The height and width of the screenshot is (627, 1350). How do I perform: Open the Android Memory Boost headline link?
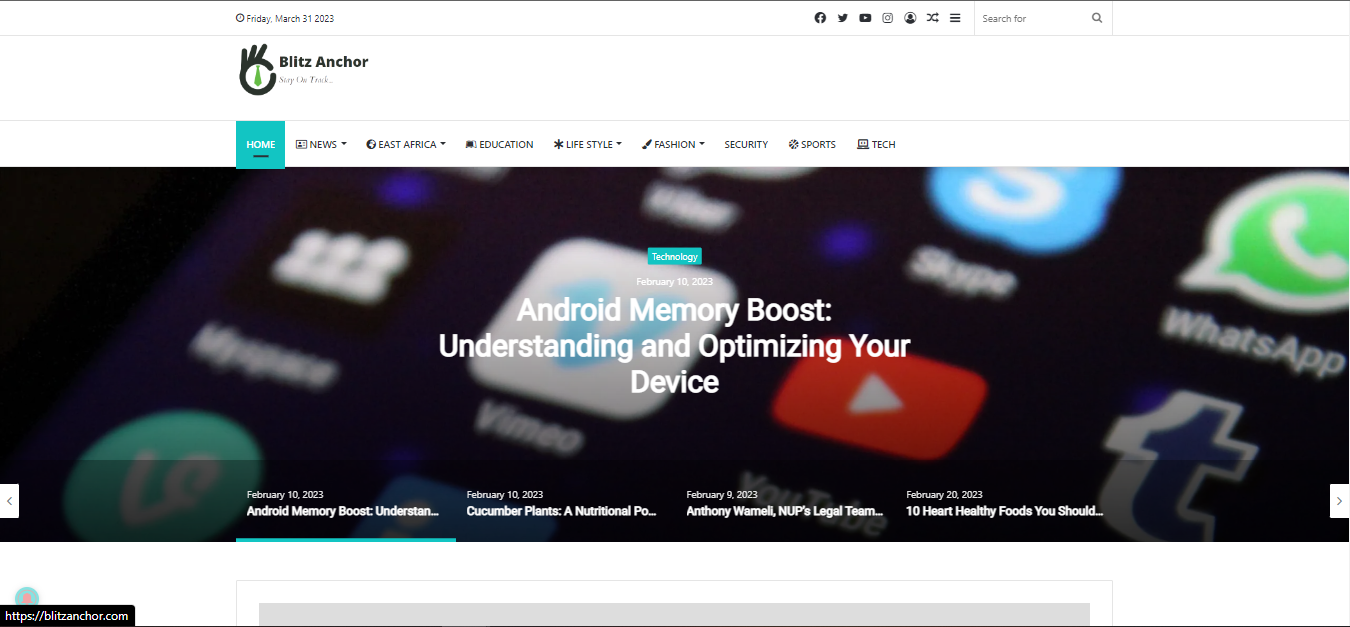tap(674, 346)
